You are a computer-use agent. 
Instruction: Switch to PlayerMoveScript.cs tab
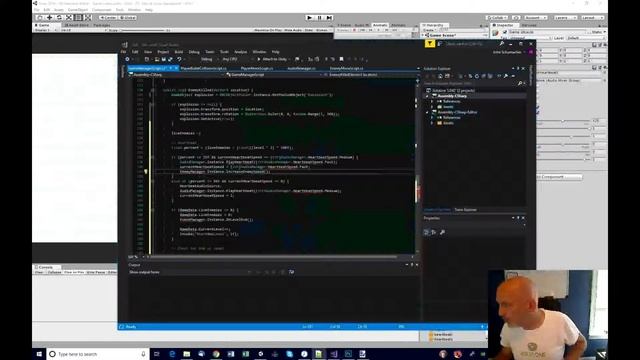click(257, 69)
